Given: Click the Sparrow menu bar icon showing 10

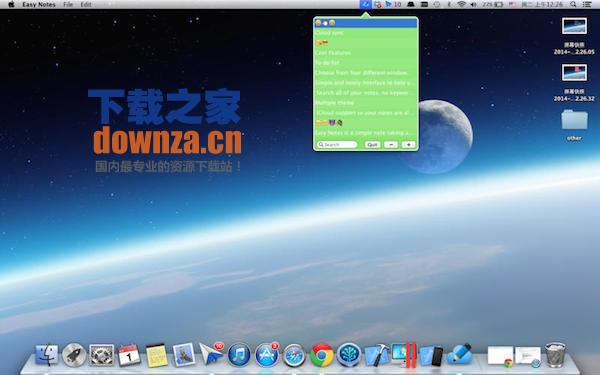Looking at the screenshot, I should [x=393, y=5].
